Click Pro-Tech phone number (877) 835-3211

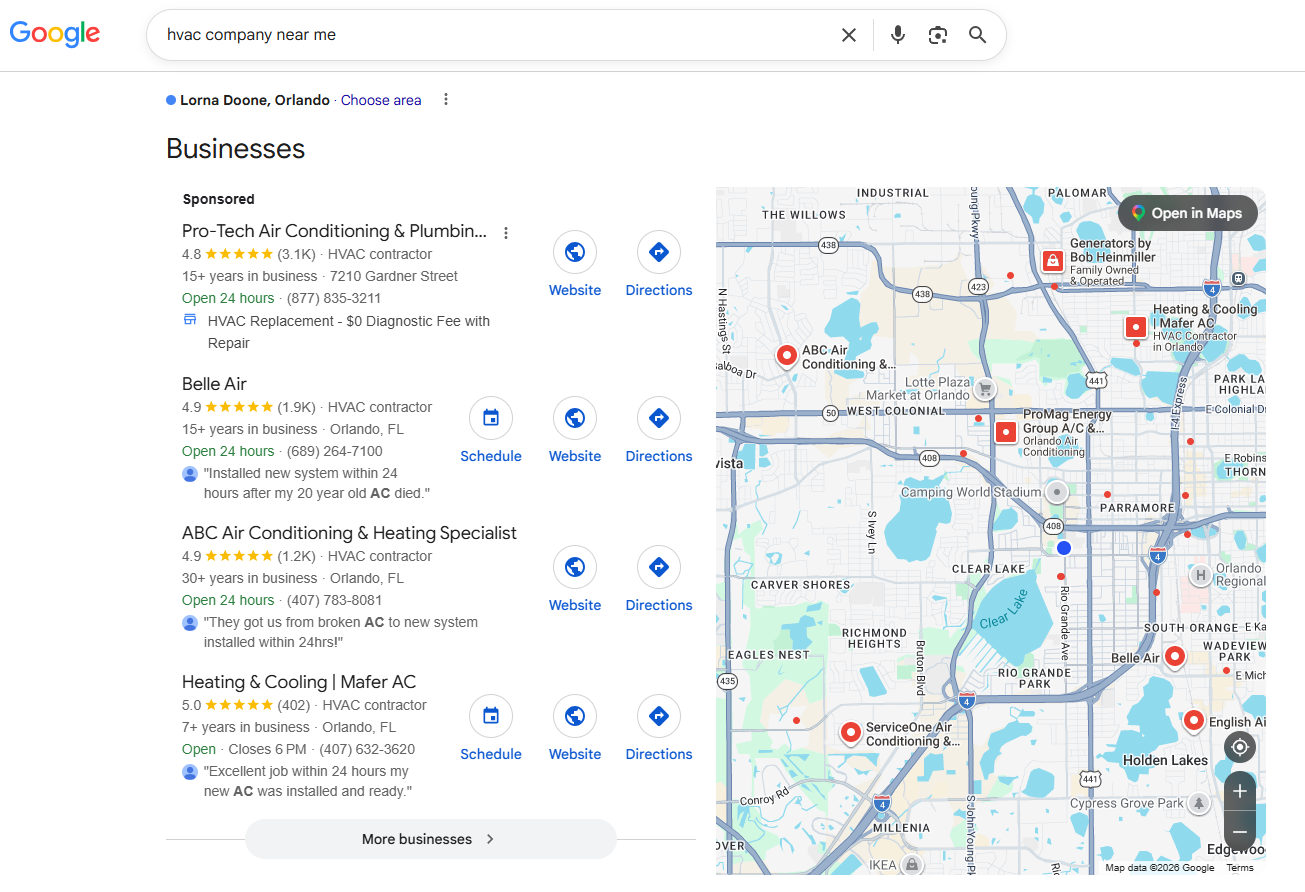(x=334, y=298)
